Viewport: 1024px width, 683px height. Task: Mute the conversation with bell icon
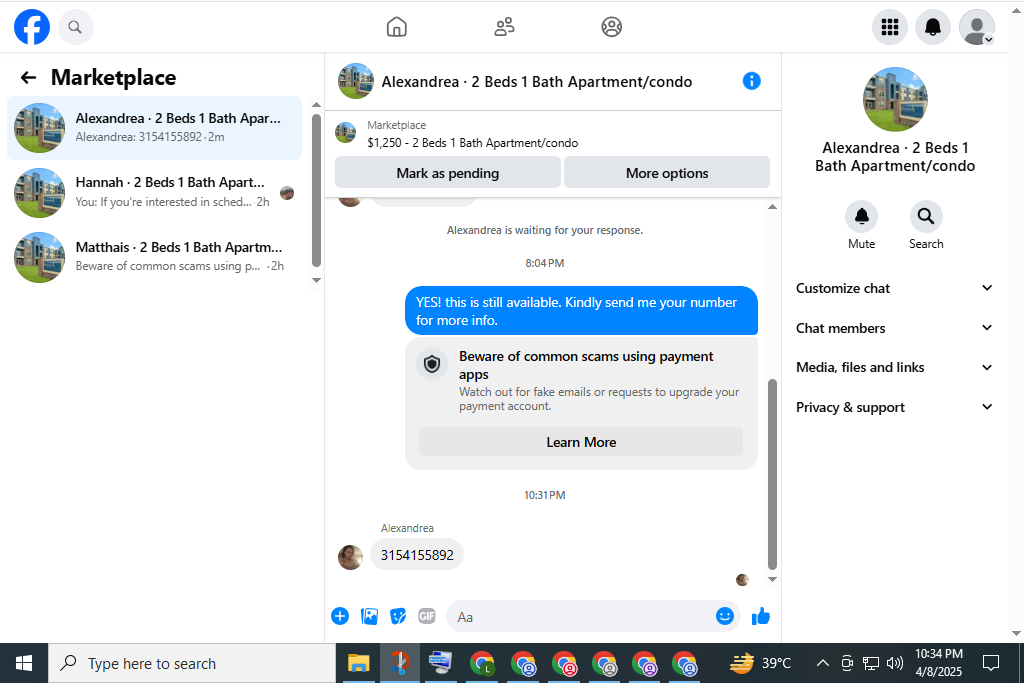coord(861,217)
